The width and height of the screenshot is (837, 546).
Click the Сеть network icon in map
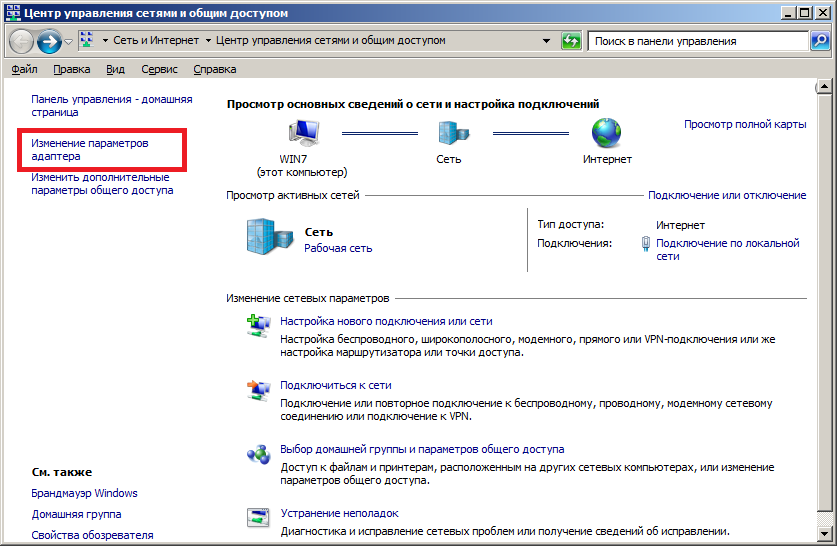(448, 133)
